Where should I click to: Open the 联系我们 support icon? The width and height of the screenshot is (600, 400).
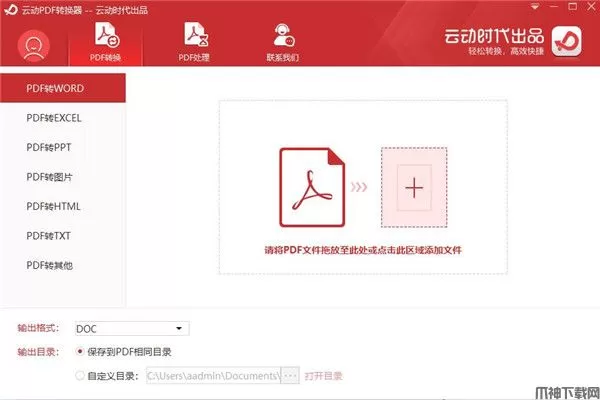point(283,42)
